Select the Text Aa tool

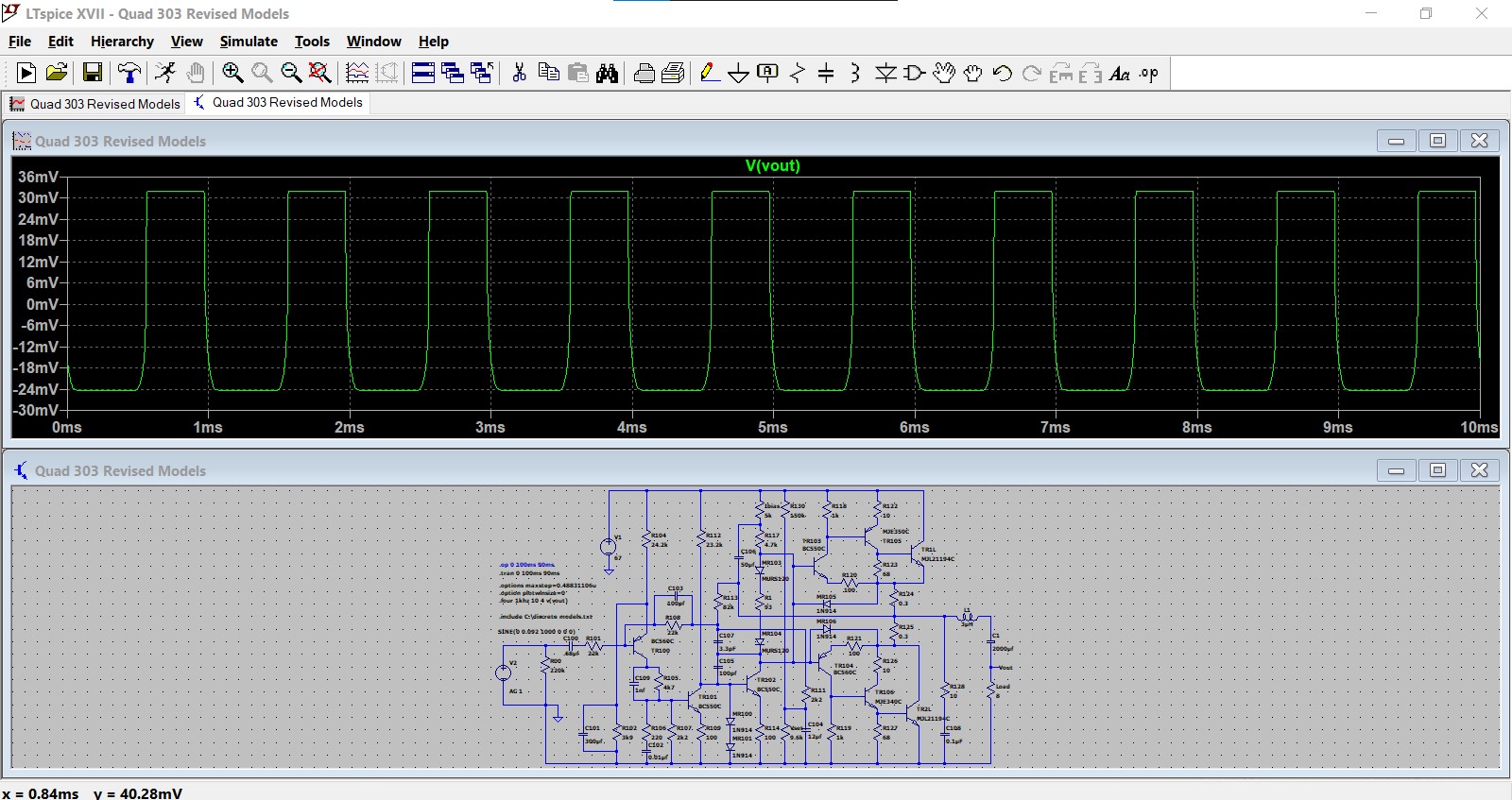point(1120,73)
